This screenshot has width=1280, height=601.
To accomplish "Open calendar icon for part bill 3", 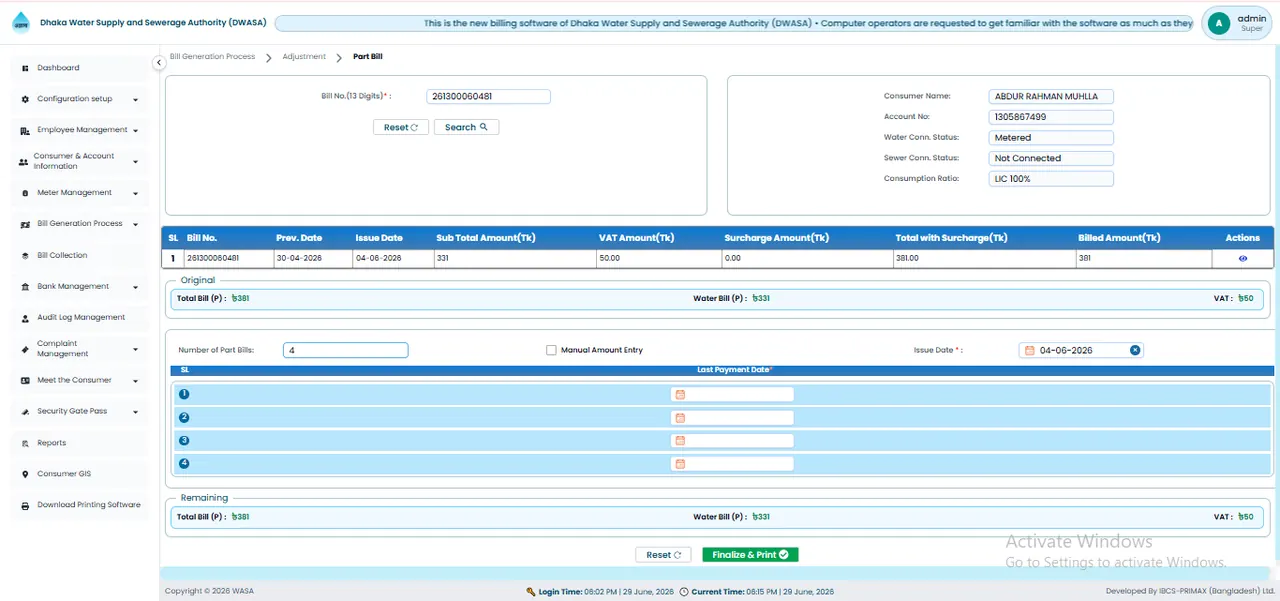I will (680, 441).
